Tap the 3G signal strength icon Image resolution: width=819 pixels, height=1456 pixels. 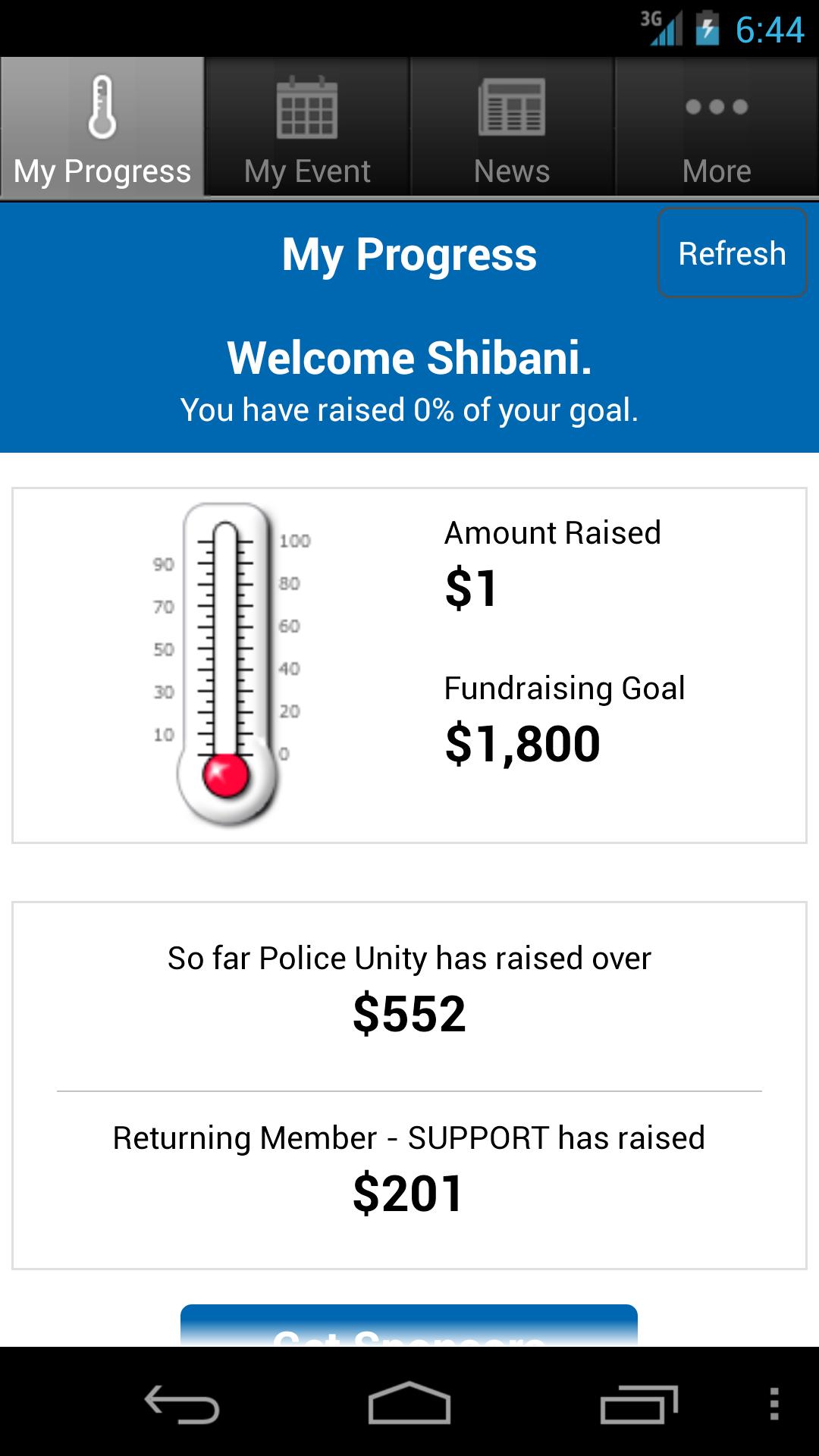pyautogui.click(x=662, y=29)
